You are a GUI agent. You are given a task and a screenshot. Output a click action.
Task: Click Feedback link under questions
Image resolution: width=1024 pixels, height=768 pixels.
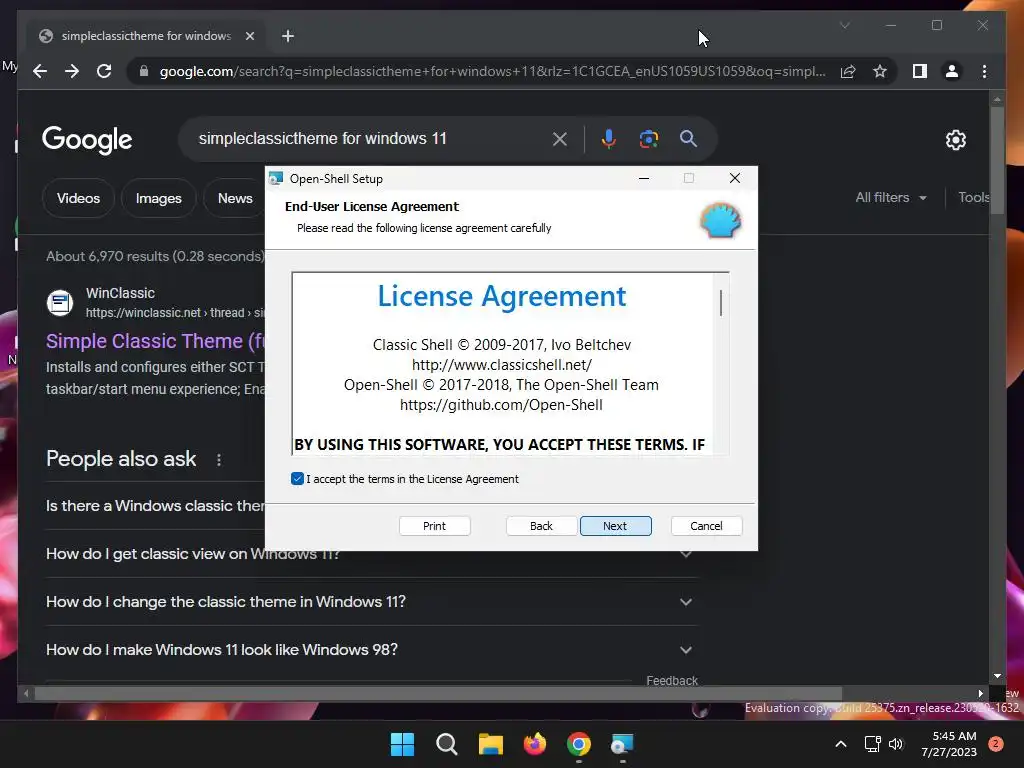(x=672, y=680)
